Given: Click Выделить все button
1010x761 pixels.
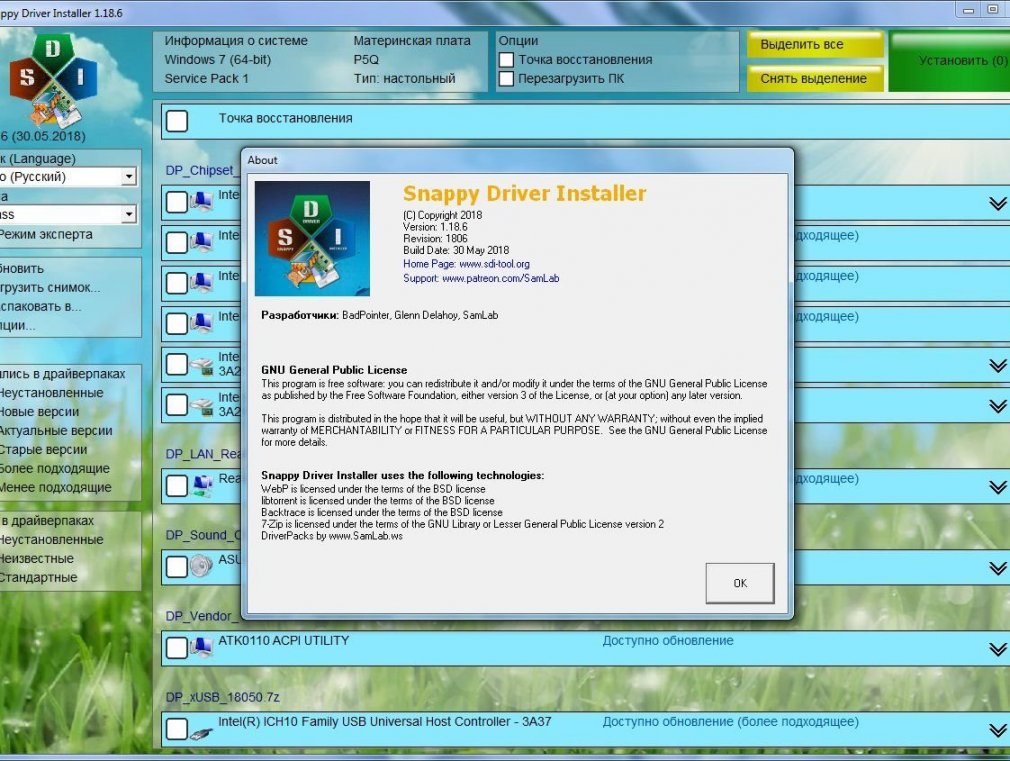Looking at the screenshot, I should point(815,44).
